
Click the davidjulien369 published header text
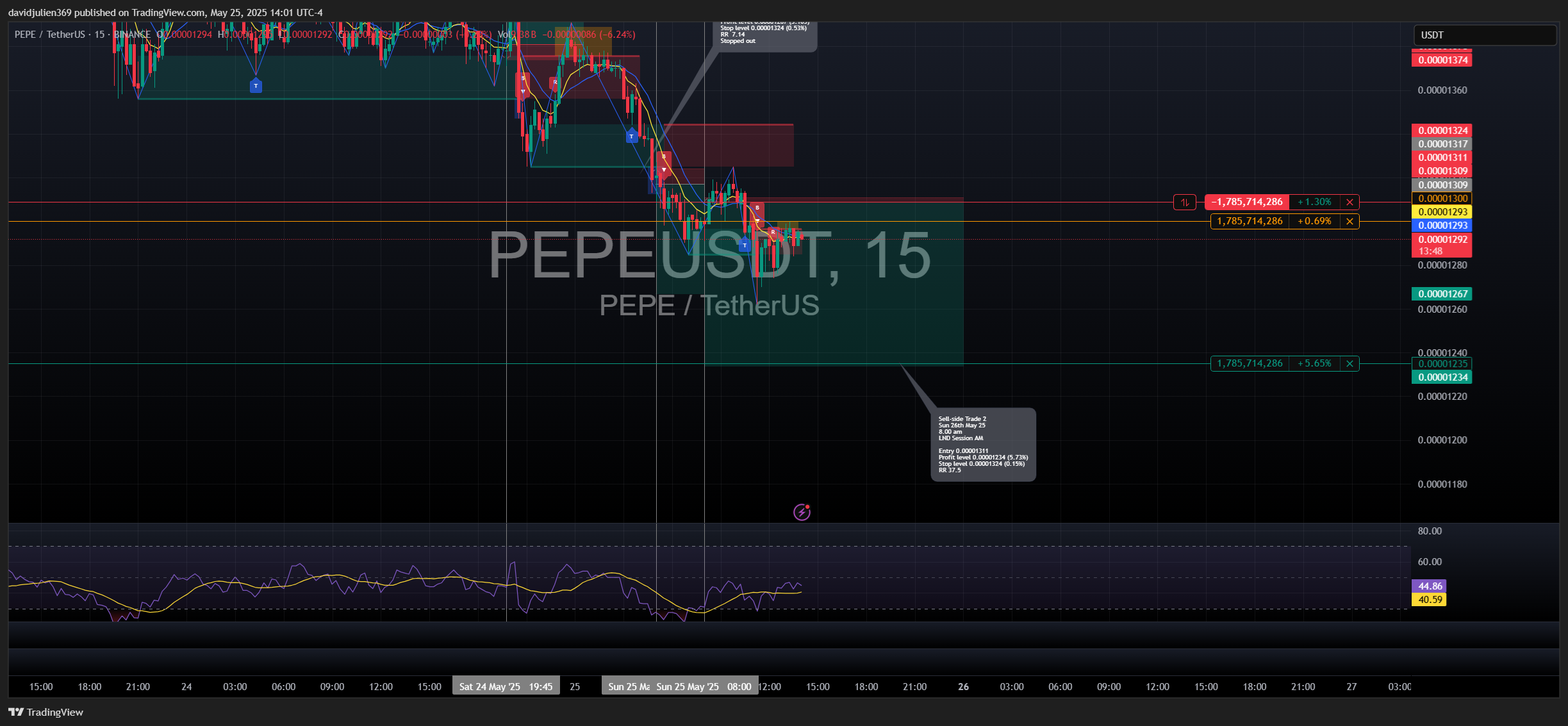[165, 13]
